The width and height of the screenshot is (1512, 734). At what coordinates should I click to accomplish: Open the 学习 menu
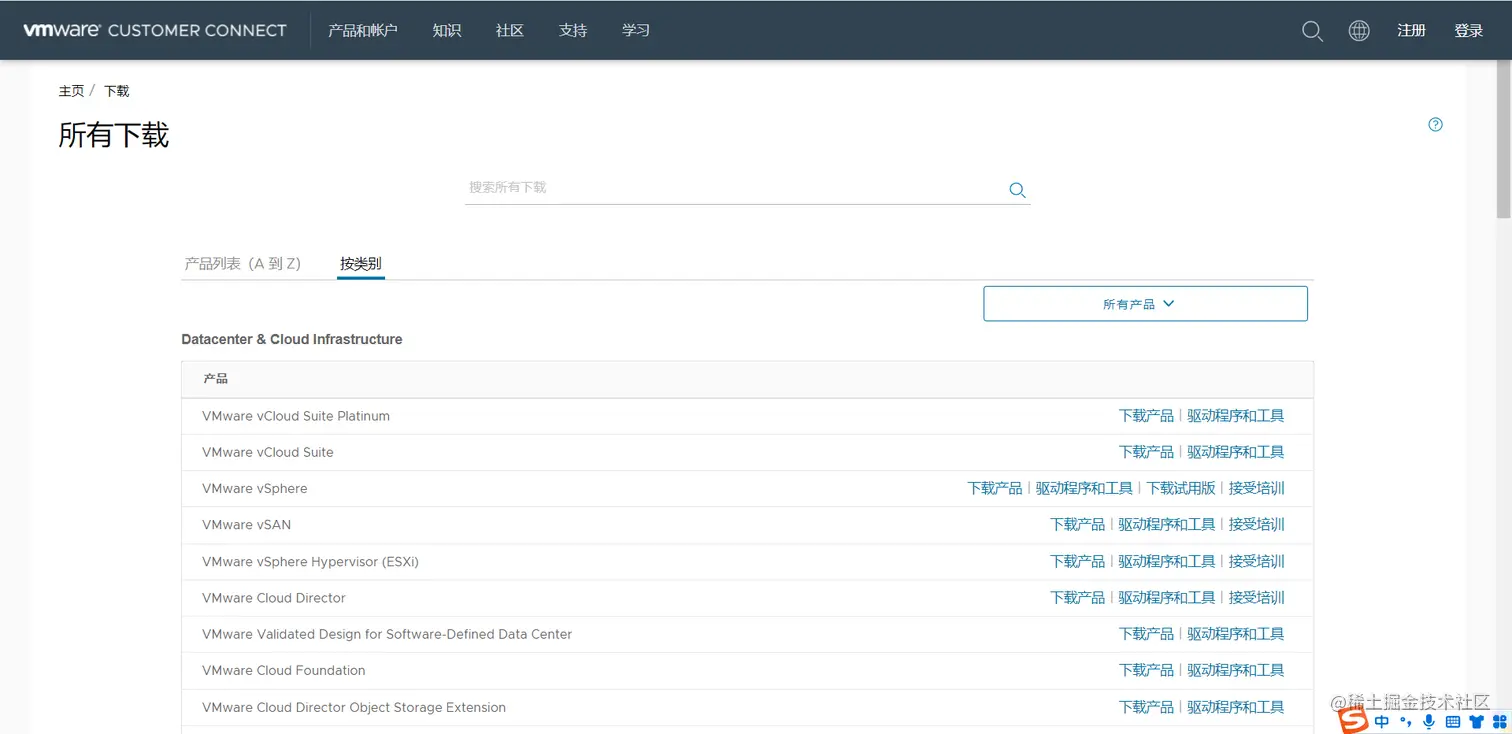(636, 31)
